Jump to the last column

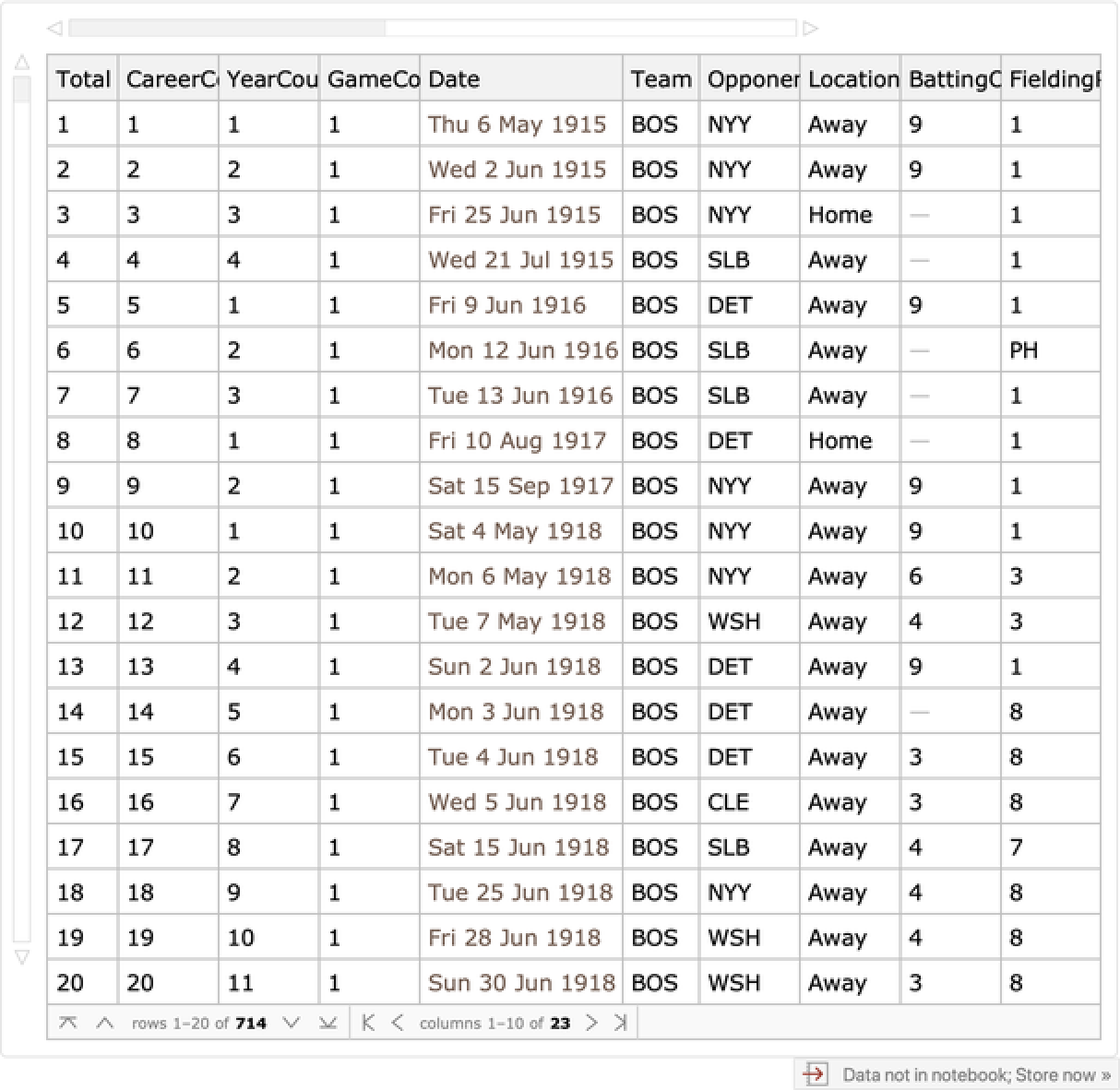click(x=620, y=1023)
